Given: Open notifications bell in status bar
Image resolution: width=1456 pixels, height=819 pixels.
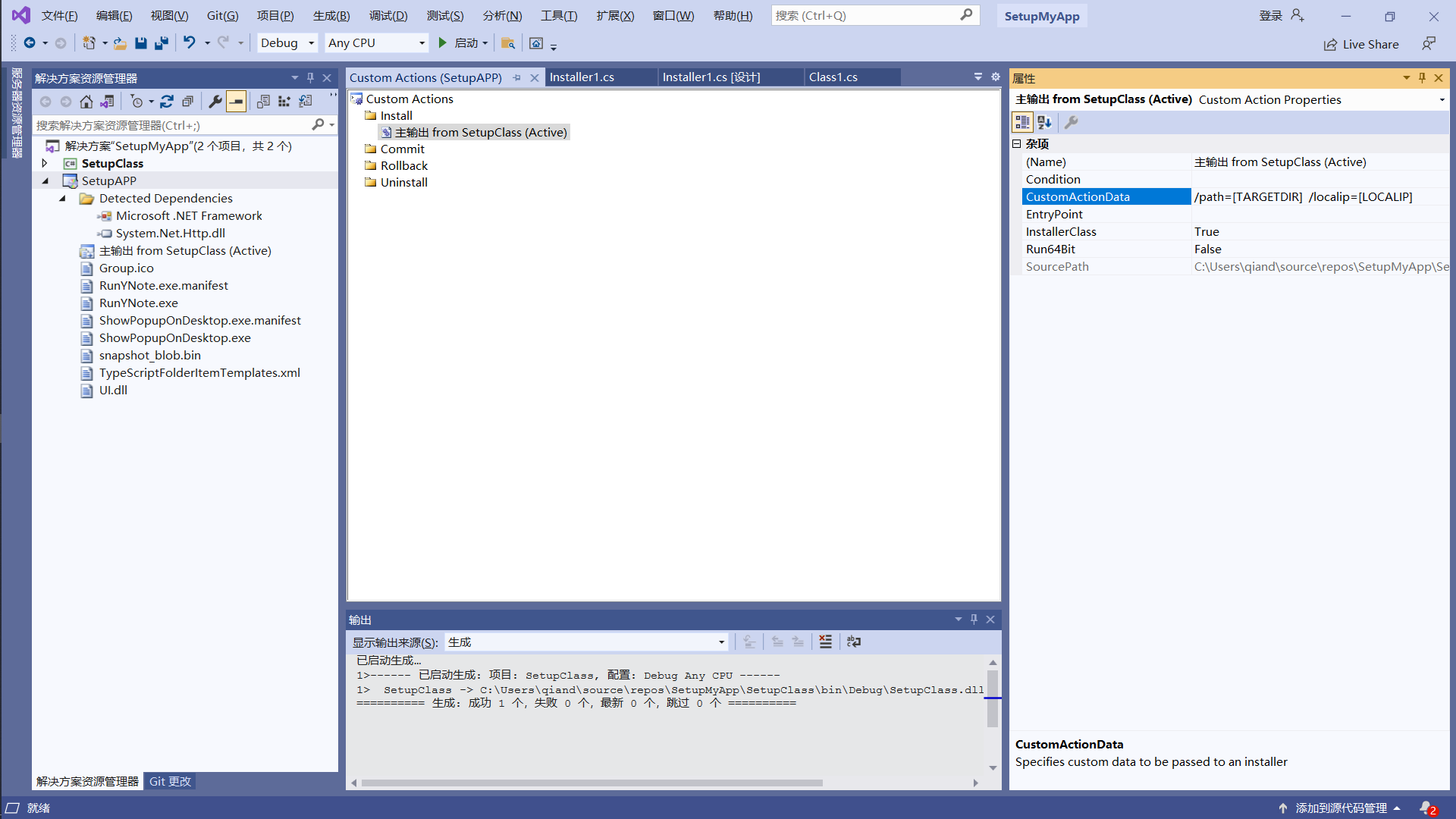Looking at the screenshot, I should tap(1426, 808).
